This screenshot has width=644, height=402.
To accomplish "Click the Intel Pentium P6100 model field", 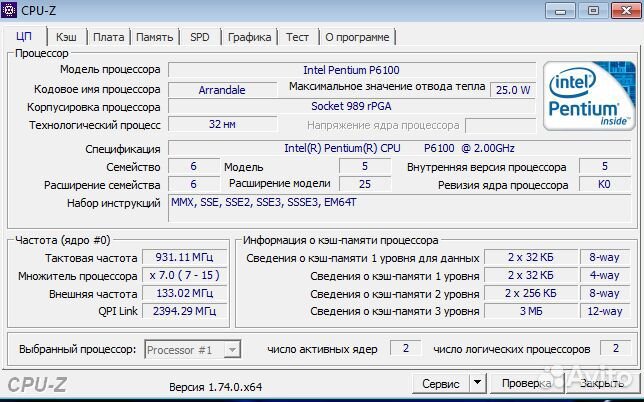I will pyautogui.click(x=352, y=70).
